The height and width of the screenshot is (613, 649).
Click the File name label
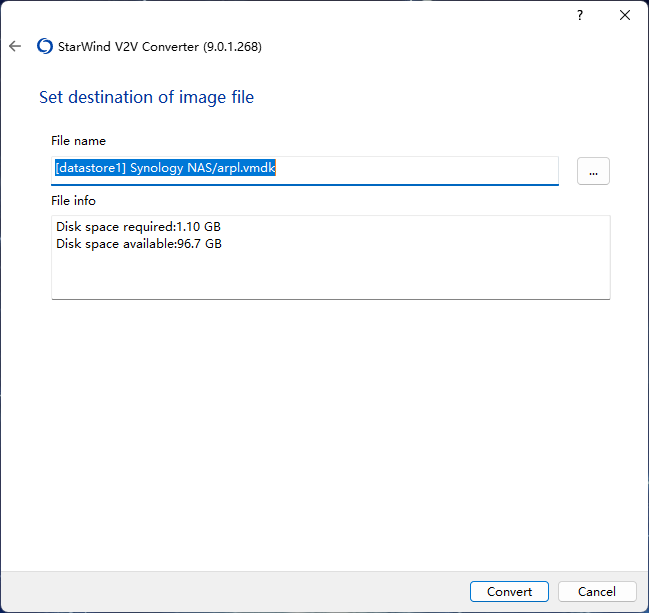(x=78, y=141)
